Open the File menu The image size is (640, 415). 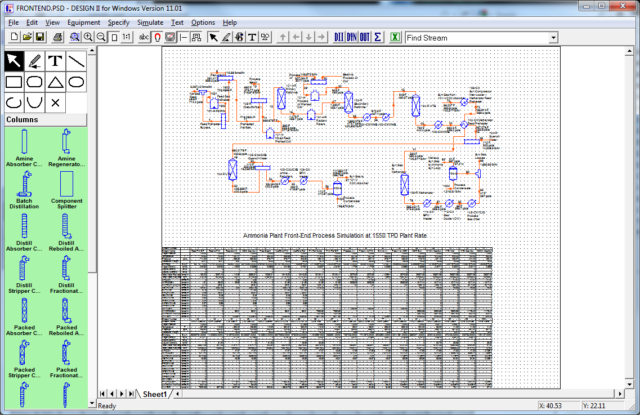13,22
